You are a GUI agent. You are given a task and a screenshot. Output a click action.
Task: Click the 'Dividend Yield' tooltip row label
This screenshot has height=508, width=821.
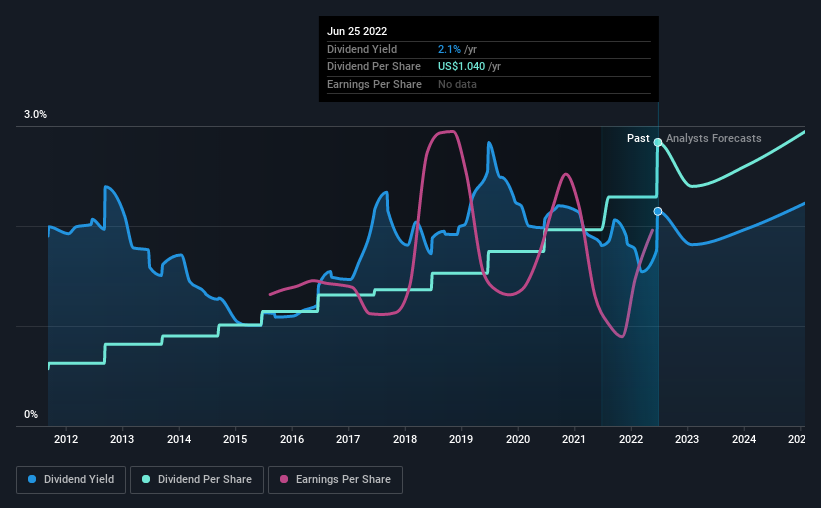[362, 49]
